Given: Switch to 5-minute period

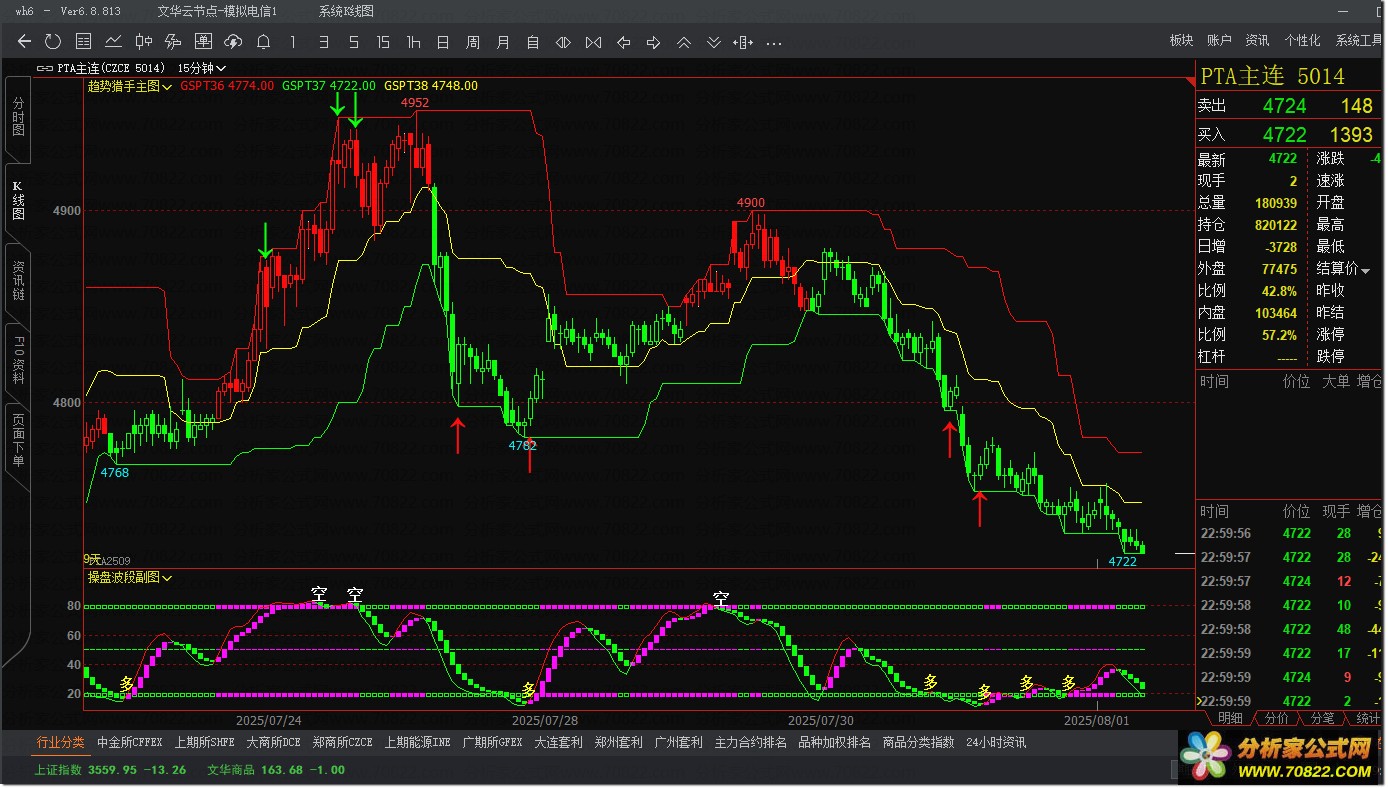Looking at the screenshot, I should 353,42.
